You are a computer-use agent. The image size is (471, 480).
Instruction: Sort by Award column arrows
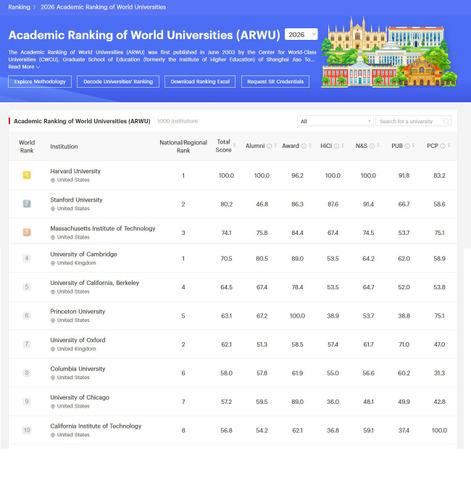[x=310, y=146]
